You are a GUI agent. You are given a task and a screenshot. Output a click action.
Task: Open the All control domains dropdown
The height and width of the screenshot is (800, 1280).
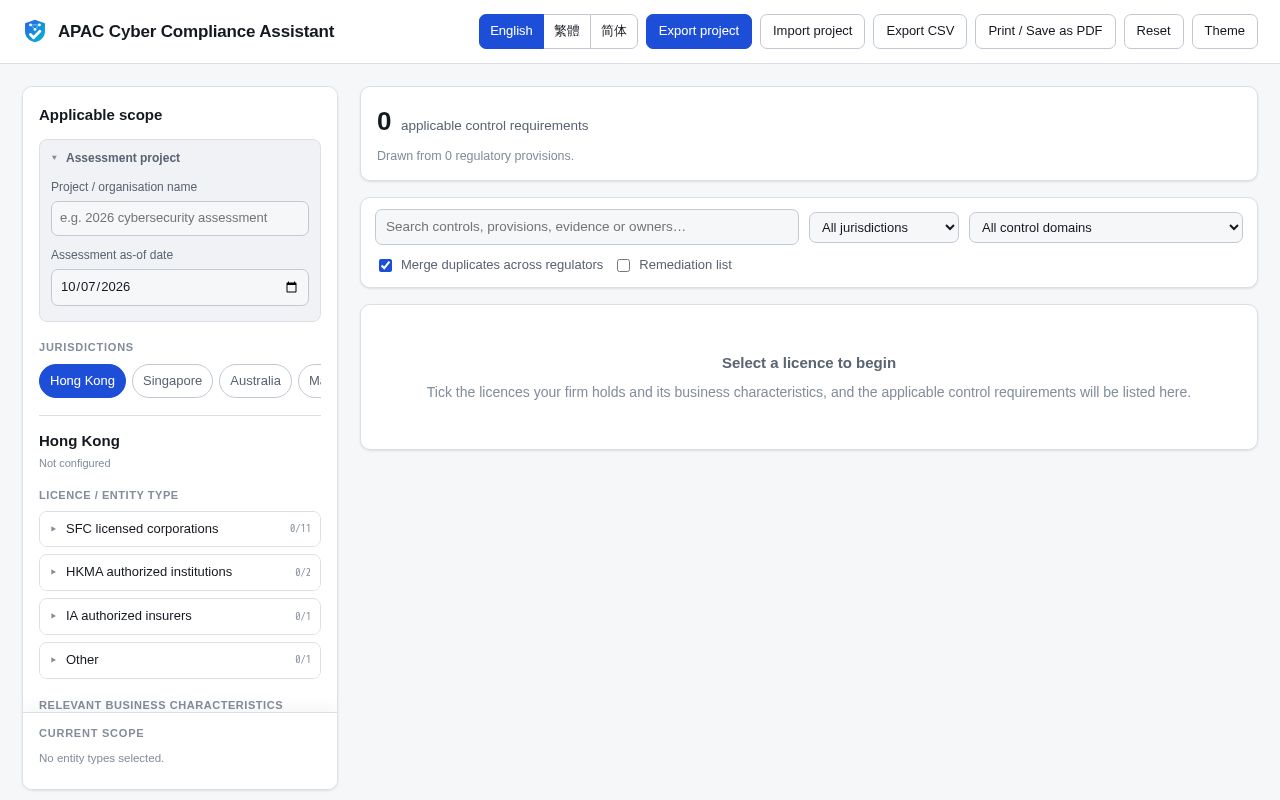tap(1106, 227)
